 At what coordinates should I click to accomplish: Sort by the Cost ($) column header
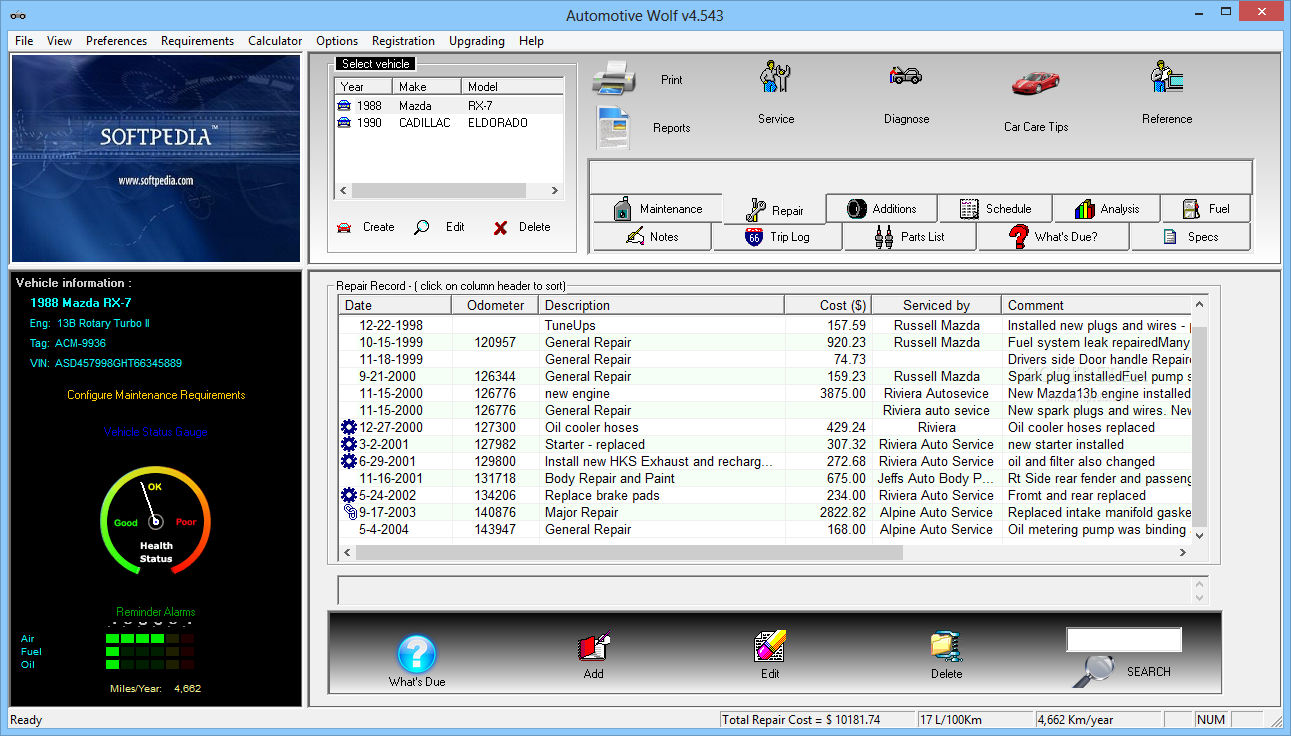coord(828,305)
